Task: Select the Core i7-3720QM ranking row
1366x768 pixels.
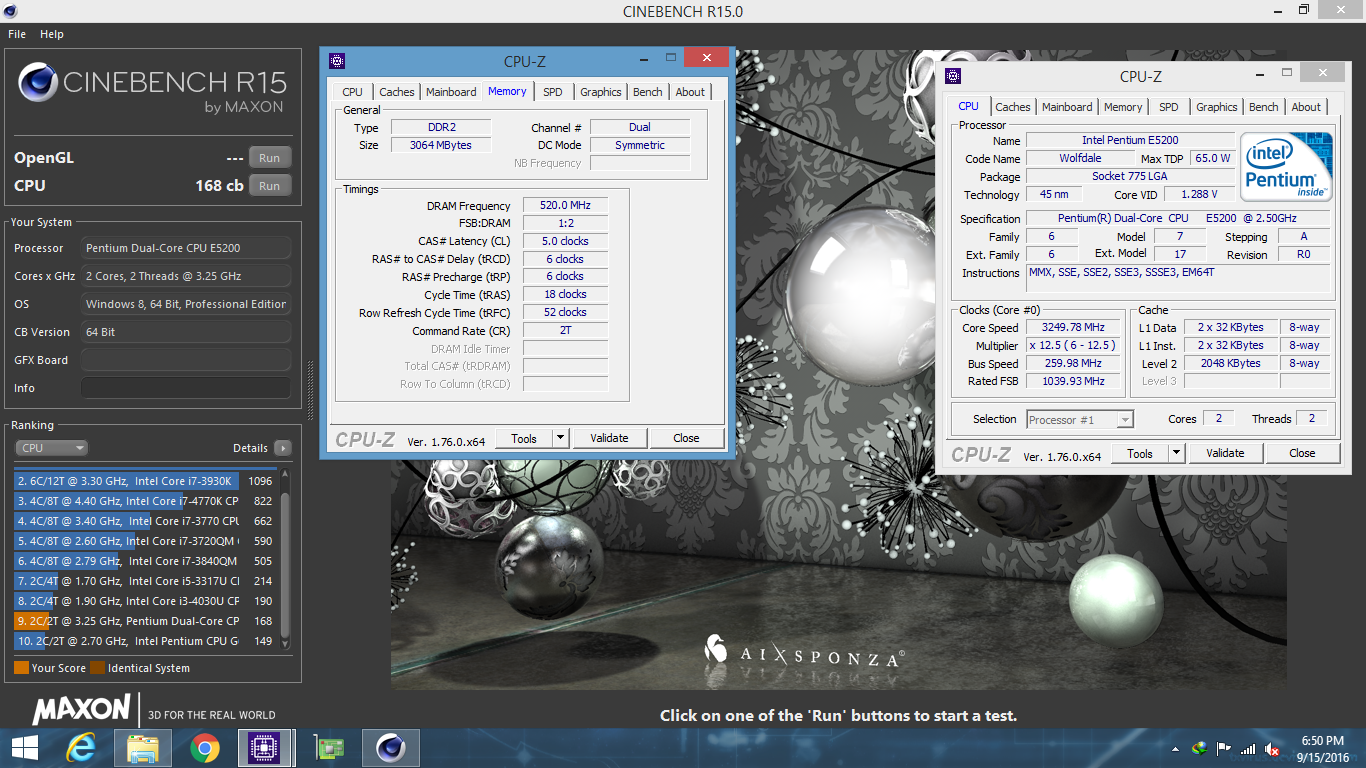Action: coord(145,541)
